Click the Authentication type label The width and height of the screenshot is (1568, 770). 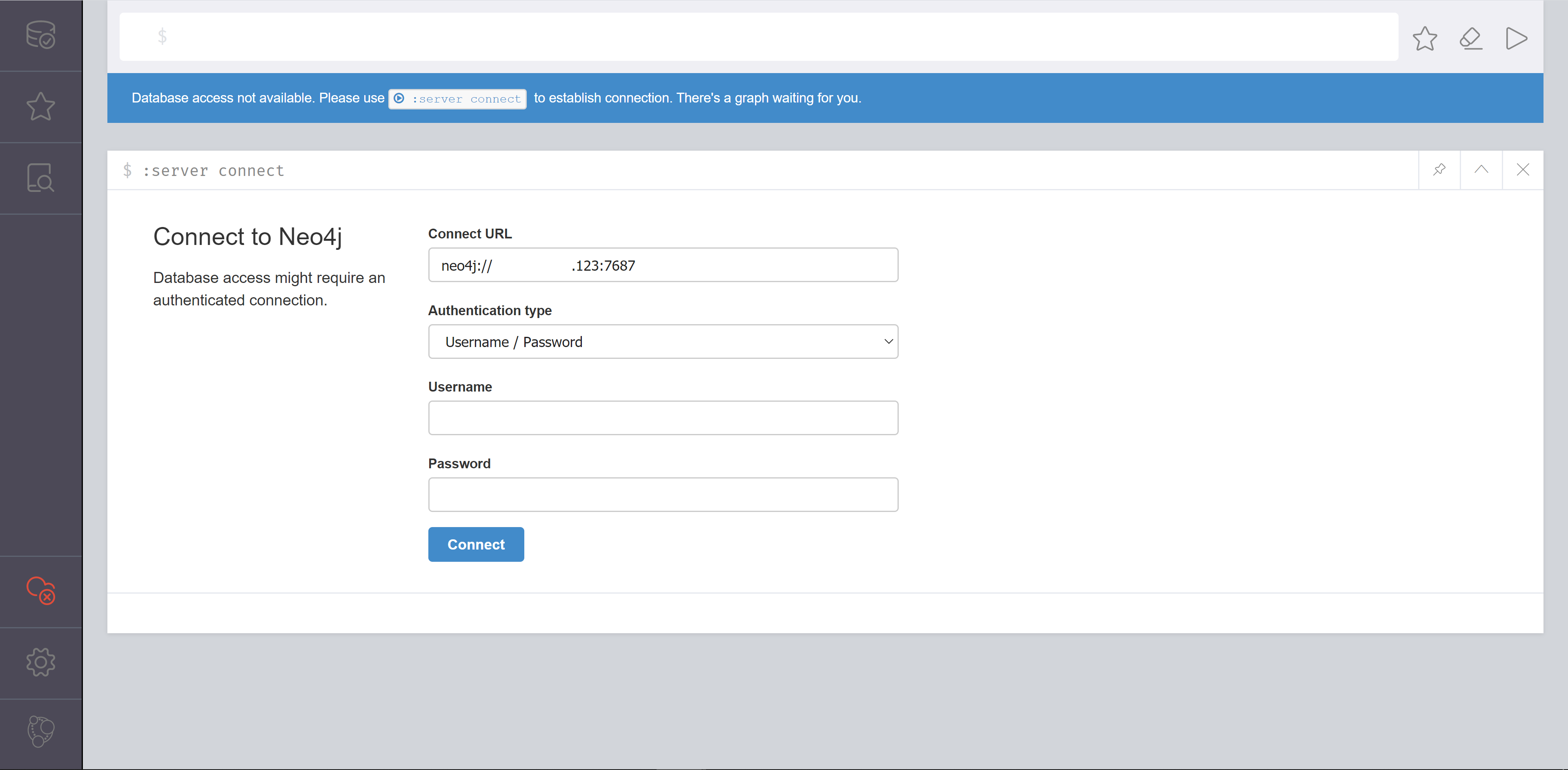(490, 310)
